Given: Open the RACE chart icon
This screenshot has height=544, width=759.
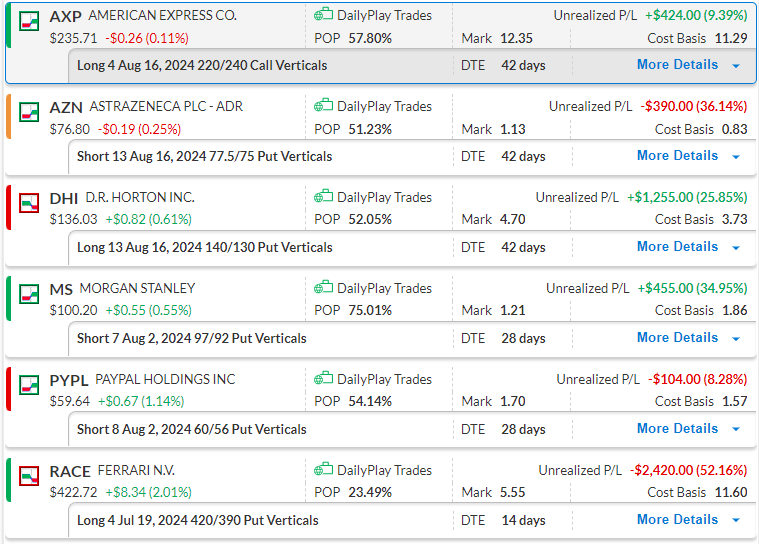Looking at the screenshot, I should point(29,476).
